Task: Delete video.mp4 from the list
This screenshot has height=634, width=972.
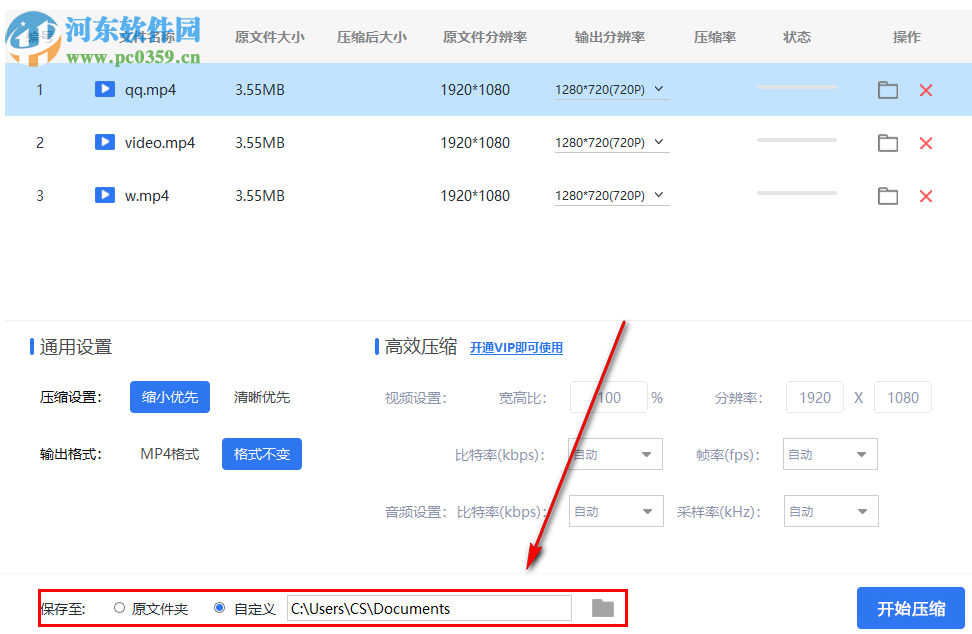Action: (x=926, y=142)
